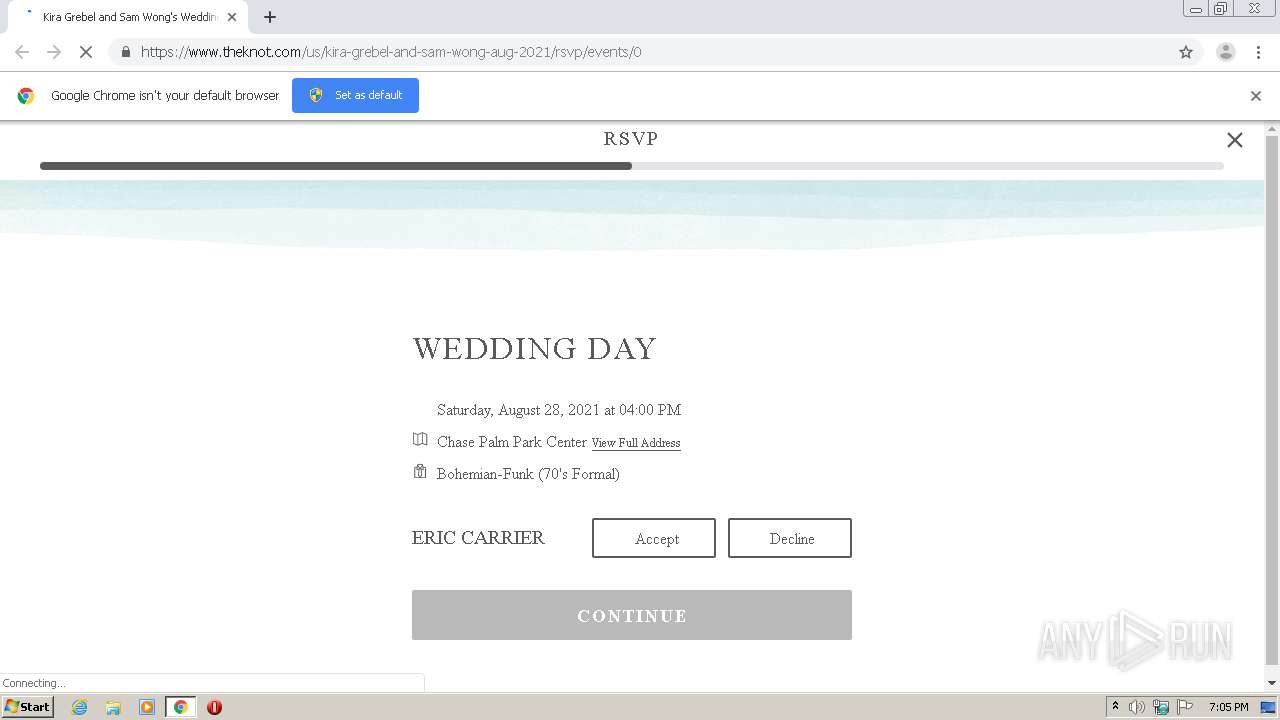Open the volume control in the tray
This screenshot has width=1280, height=720.
1137,707
